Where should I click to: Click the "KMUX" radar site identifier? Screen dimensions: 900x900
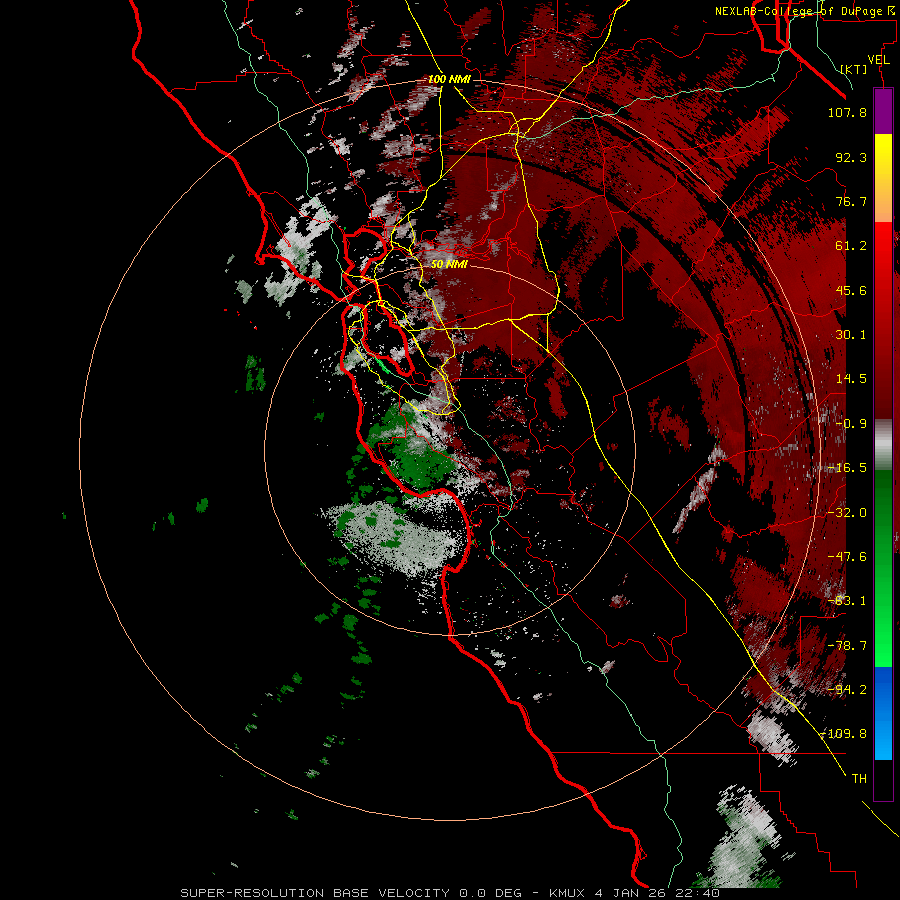(567, 893)
